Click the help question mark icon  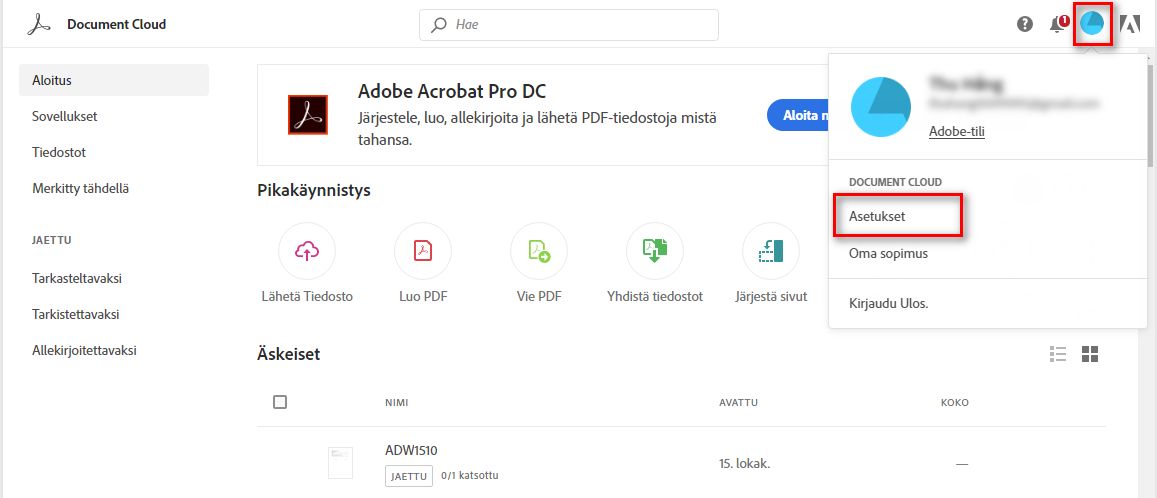(x=1025, y=24)
